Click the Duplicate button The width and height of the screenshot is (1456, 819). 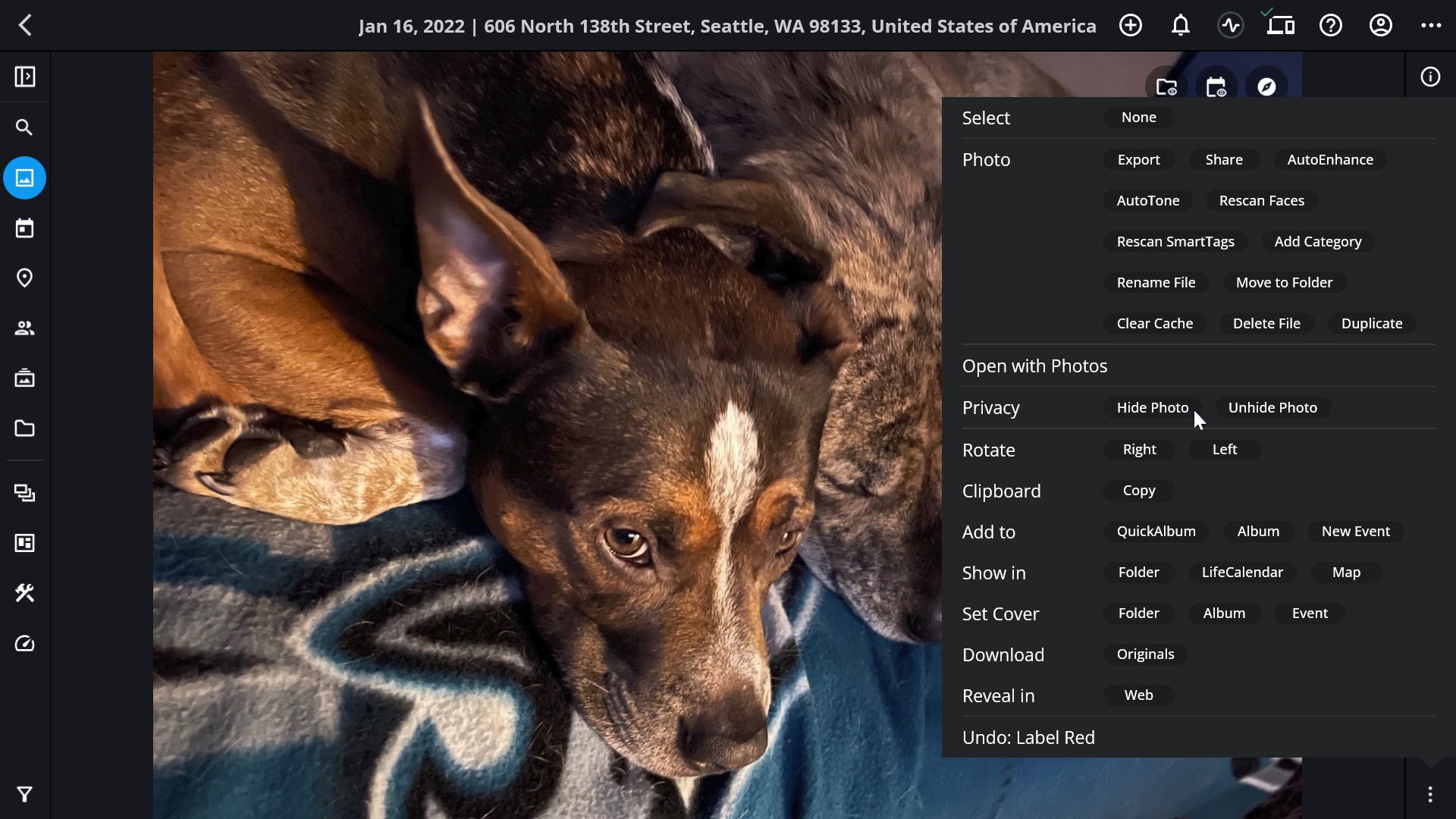[x=1372, y=324]
